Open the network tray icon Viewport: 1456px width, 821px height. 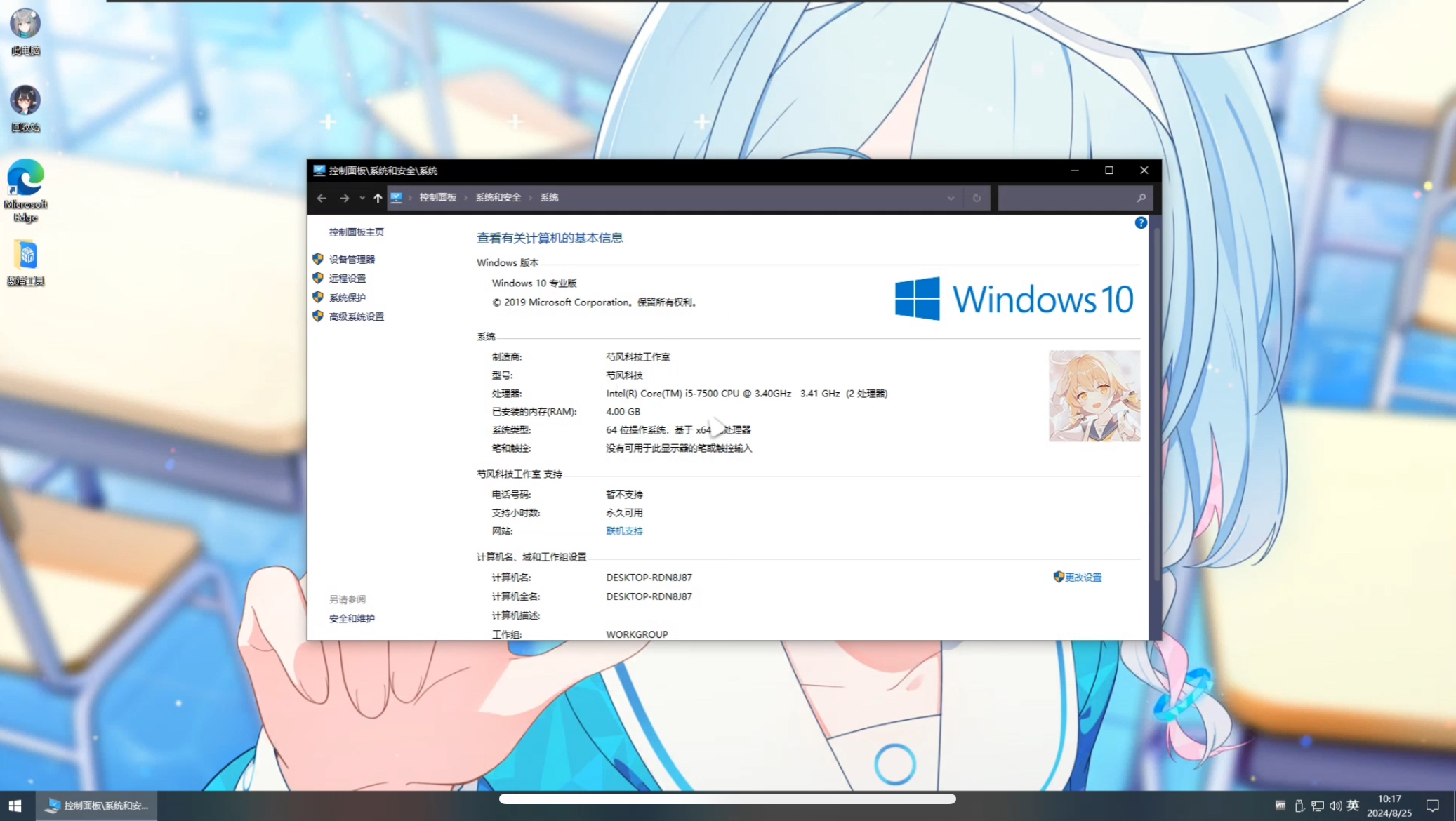pyautogui.click(x=1318, y=806)
